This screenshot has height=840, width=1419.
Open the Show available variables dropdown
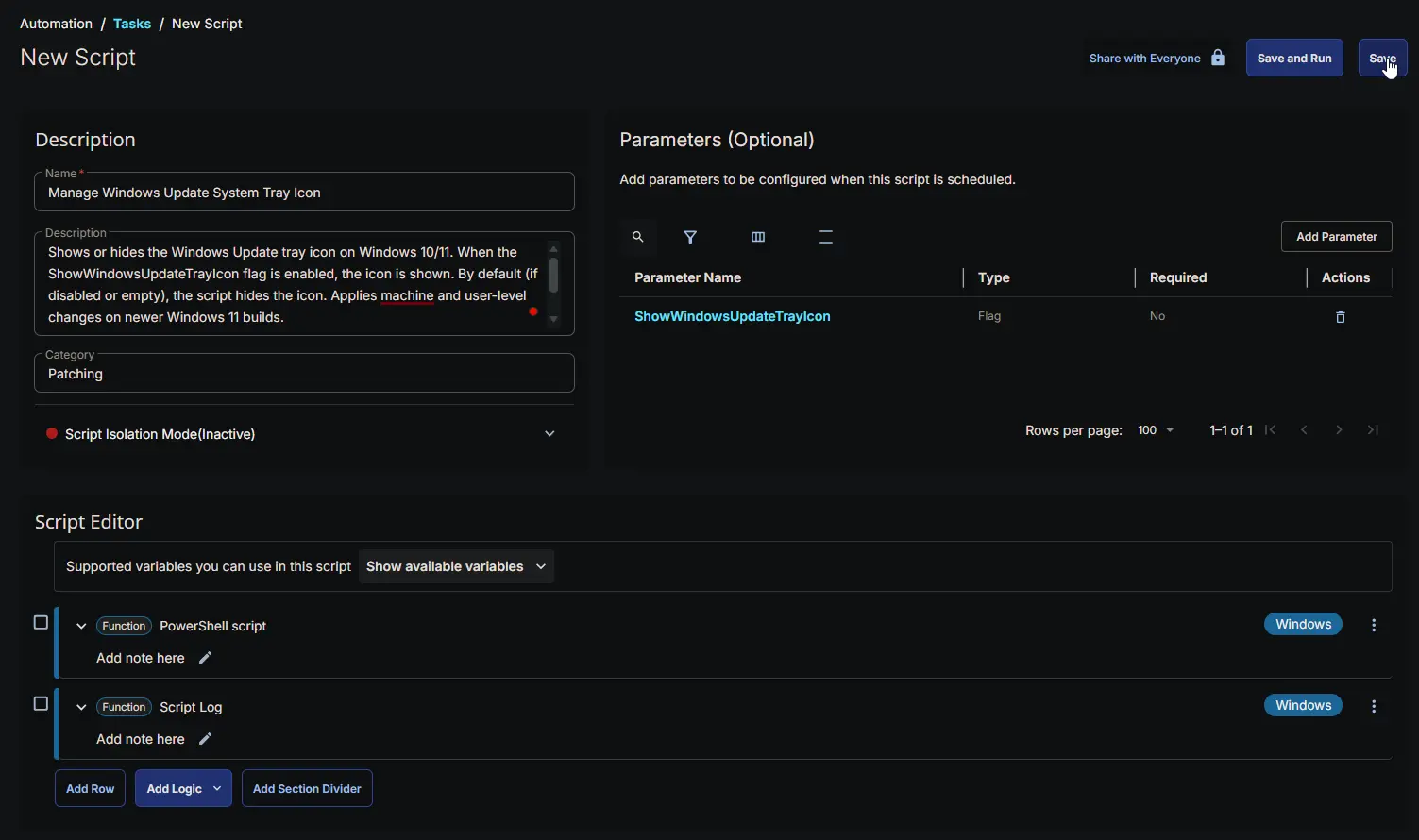pyautogui.click(x=456, y=566)
